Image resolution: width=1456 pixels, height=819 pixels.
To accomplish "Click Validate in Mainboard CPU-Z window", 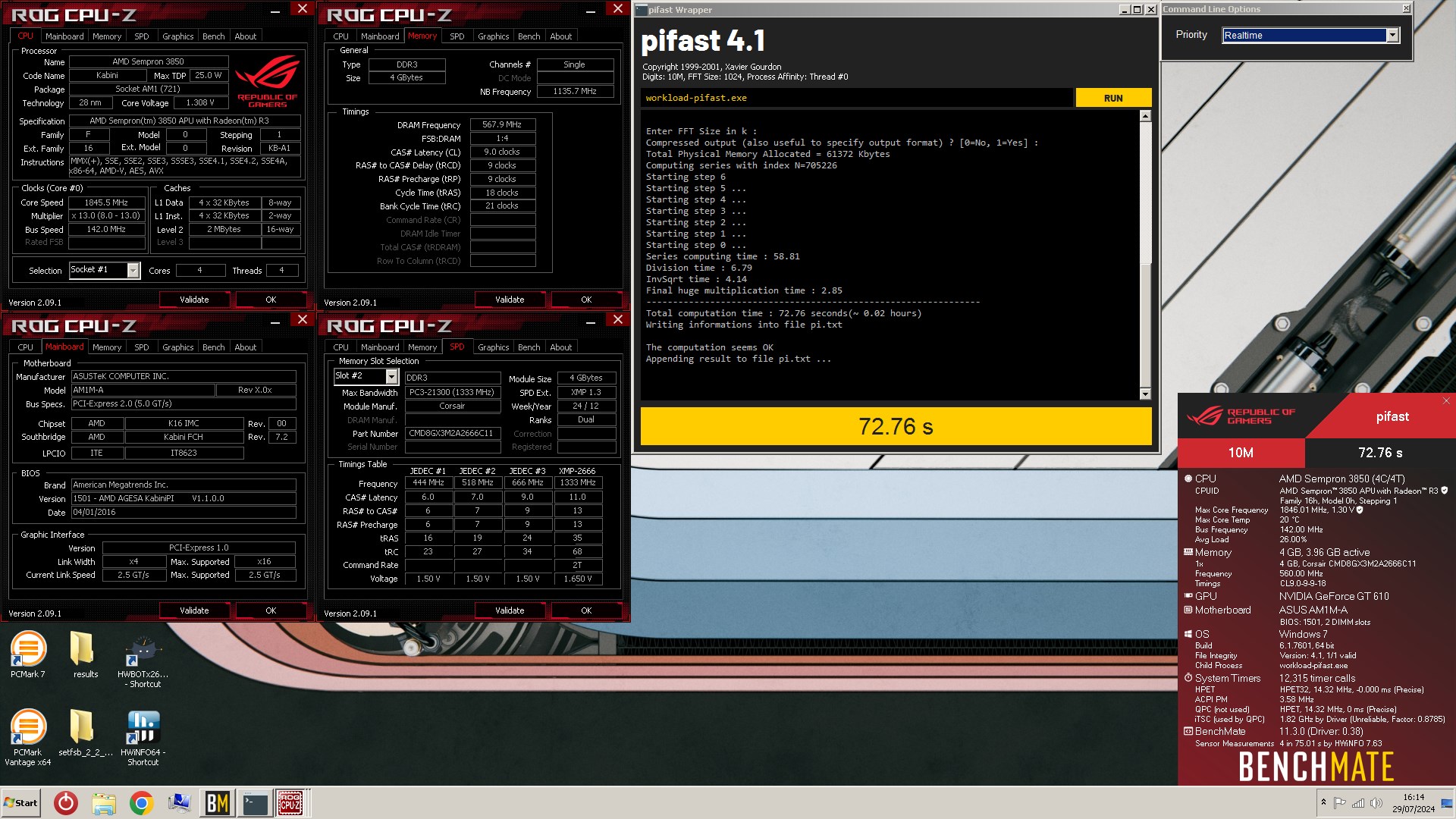I will click(194, 610).
